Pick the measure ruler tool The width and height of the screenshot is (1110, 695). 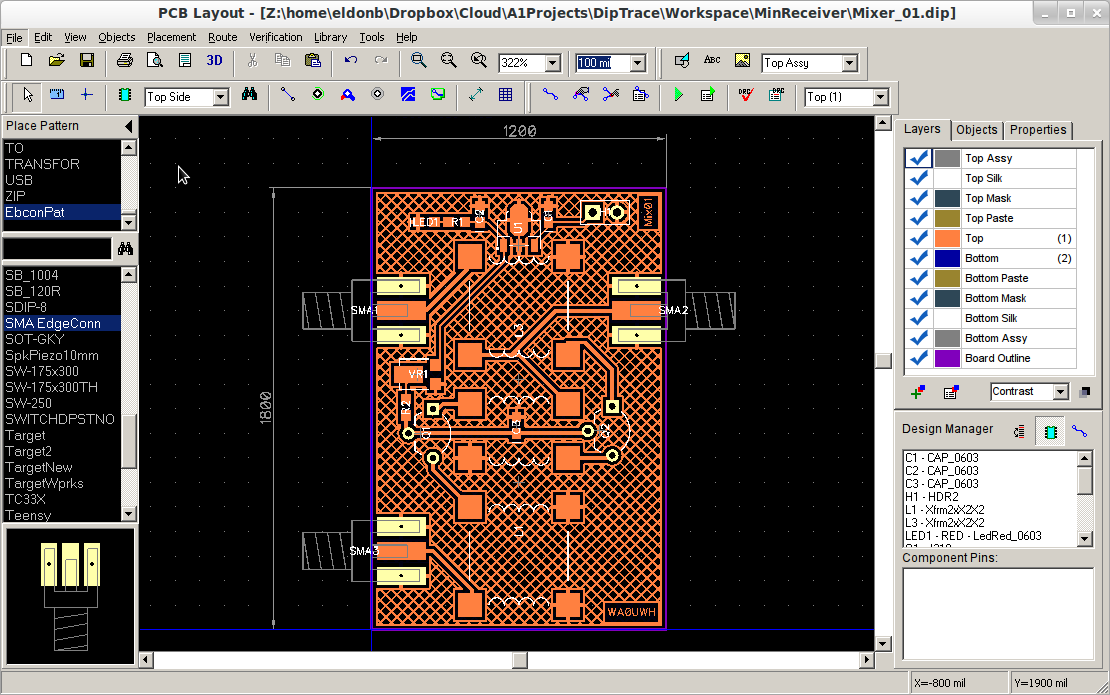click(x=57, y=95)
